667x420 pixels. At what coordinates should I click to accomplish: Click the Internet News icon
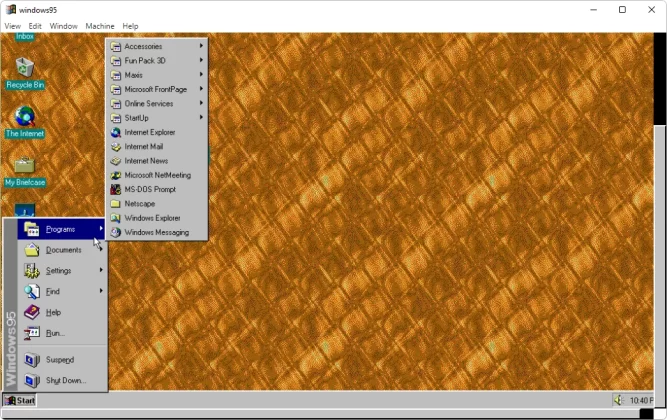(x=116, y=161)
